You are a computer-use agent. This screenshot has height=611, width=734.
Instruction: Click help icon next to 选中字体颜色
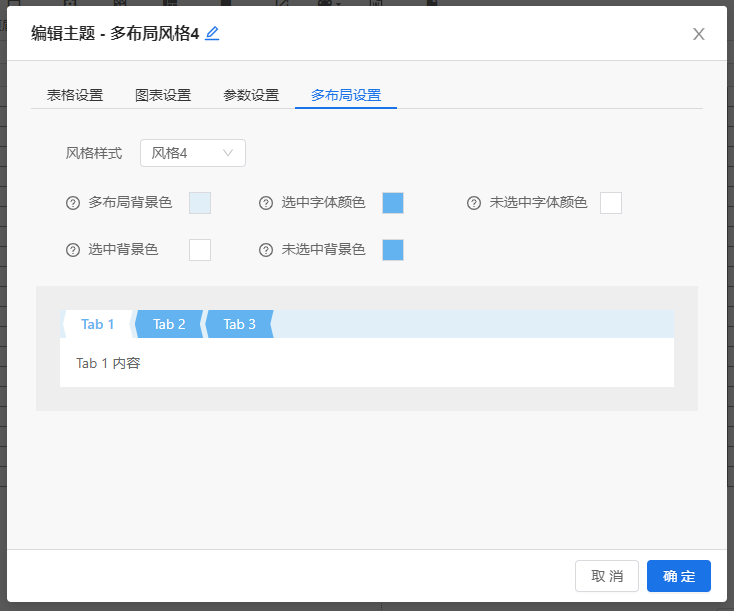tap(266, 203)
